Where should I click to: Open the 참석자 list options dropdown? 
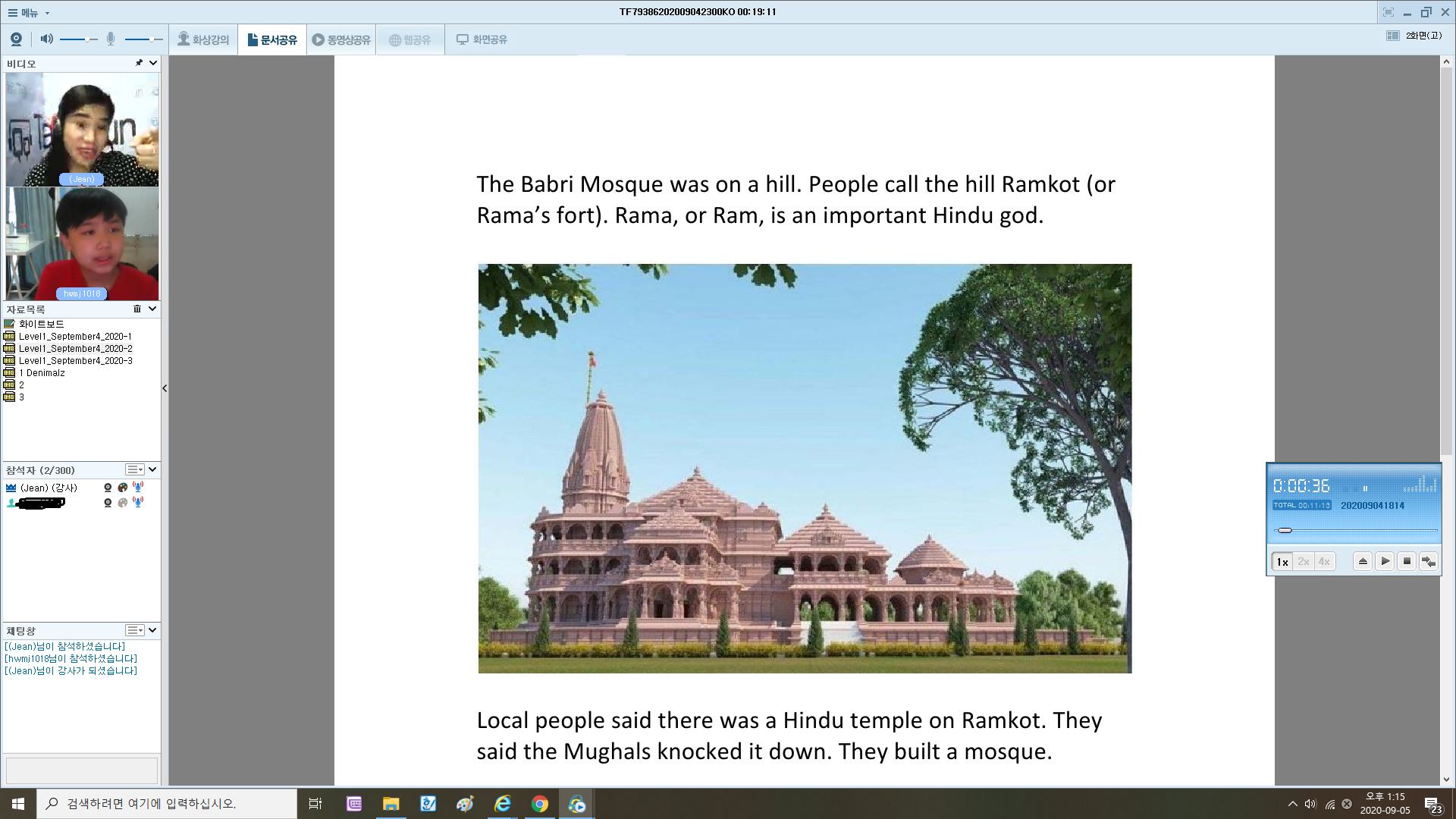click(x=135, y=469)
